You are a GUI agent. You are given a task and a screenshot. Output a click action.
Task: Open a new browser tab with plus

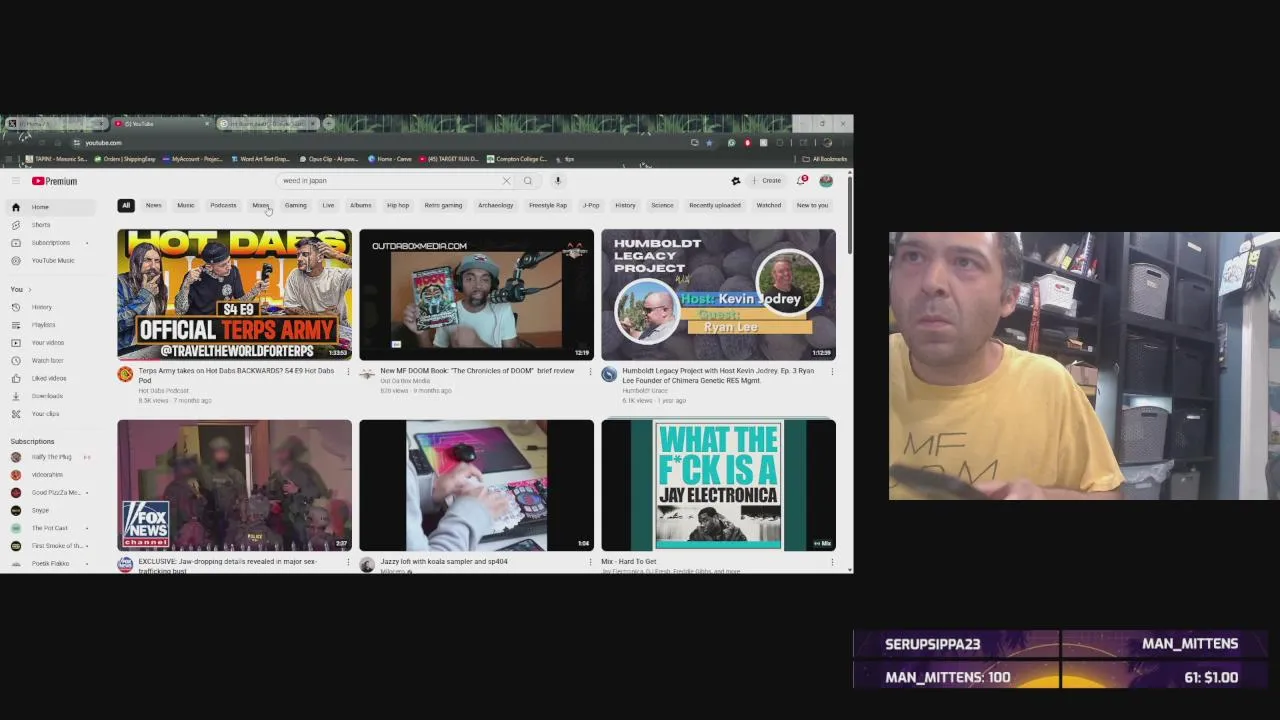tap(328, 124)
